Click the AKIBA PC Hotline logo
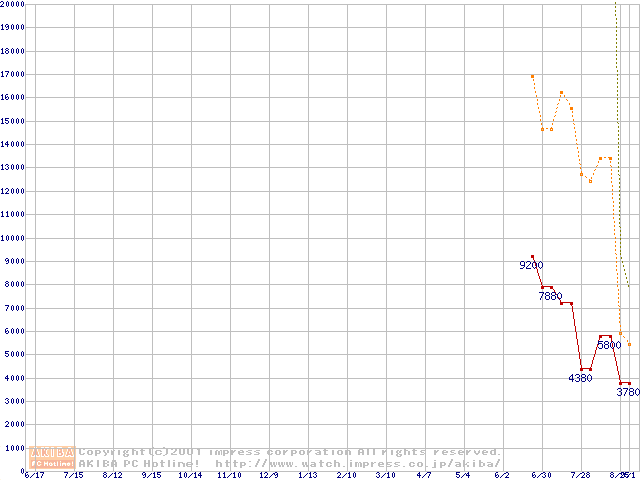Viewport: 640px width, 480px height. click(53, 458)
